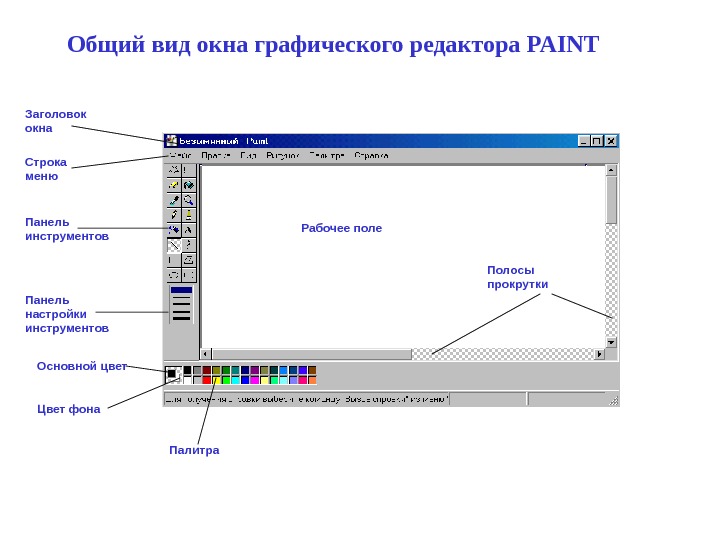Viewport: 720px width, 540px height.
Task: Pick the cyan palette swatch
Action: (x=236, y=380)
